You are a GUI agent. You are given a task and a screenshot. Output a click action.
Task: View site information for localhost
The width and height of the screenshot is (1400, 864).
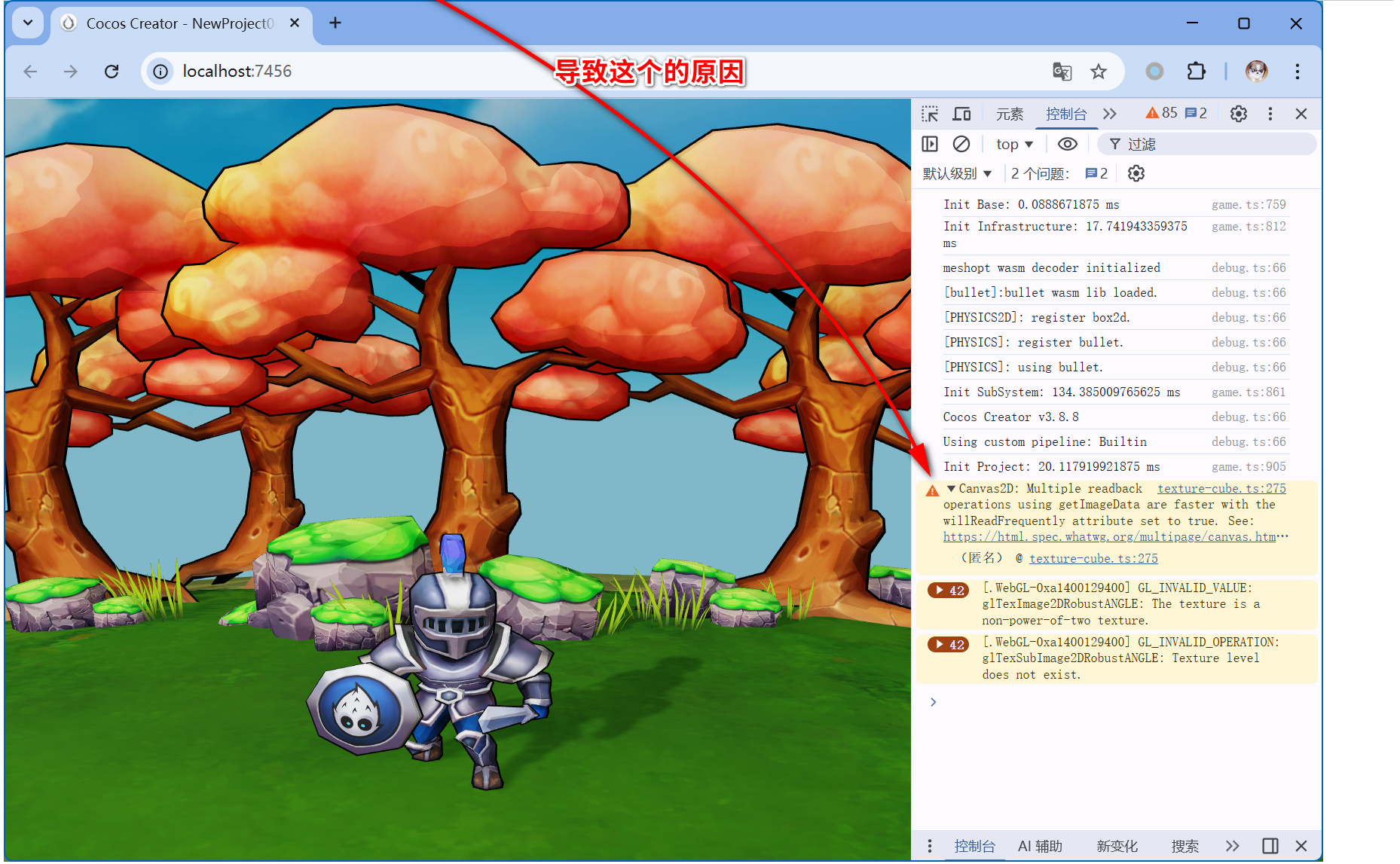tap(160, 72)
